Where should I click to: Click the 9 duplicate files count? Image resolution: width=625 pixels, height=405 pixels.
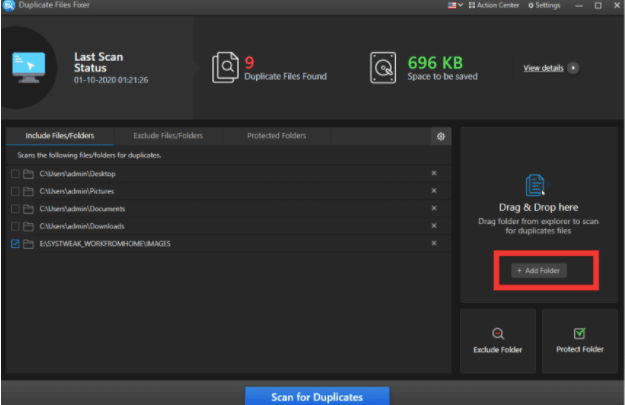pos(249,63)
